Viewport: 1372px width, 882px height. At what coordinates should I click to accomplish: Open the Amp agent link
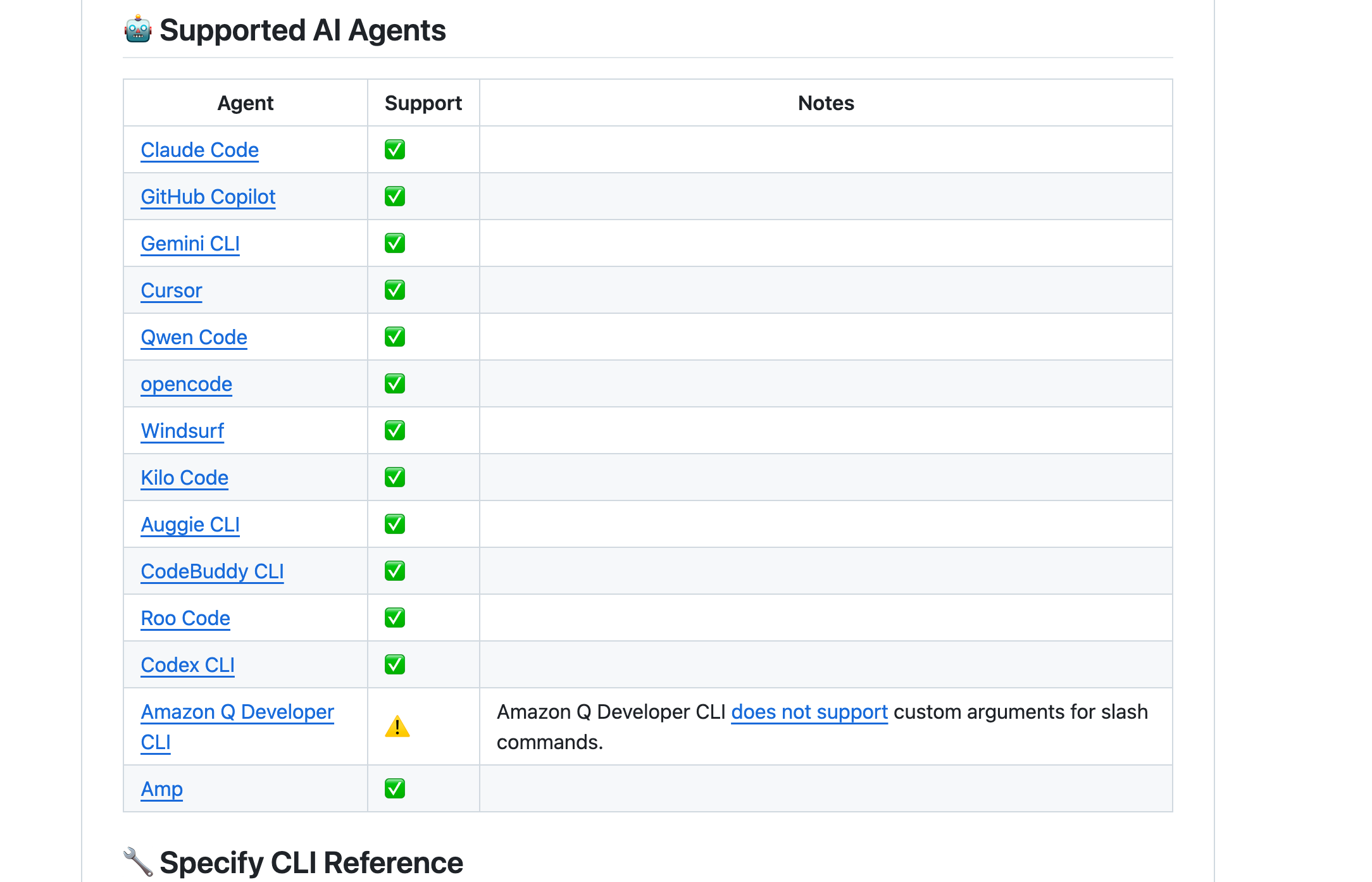pos(161,789)
